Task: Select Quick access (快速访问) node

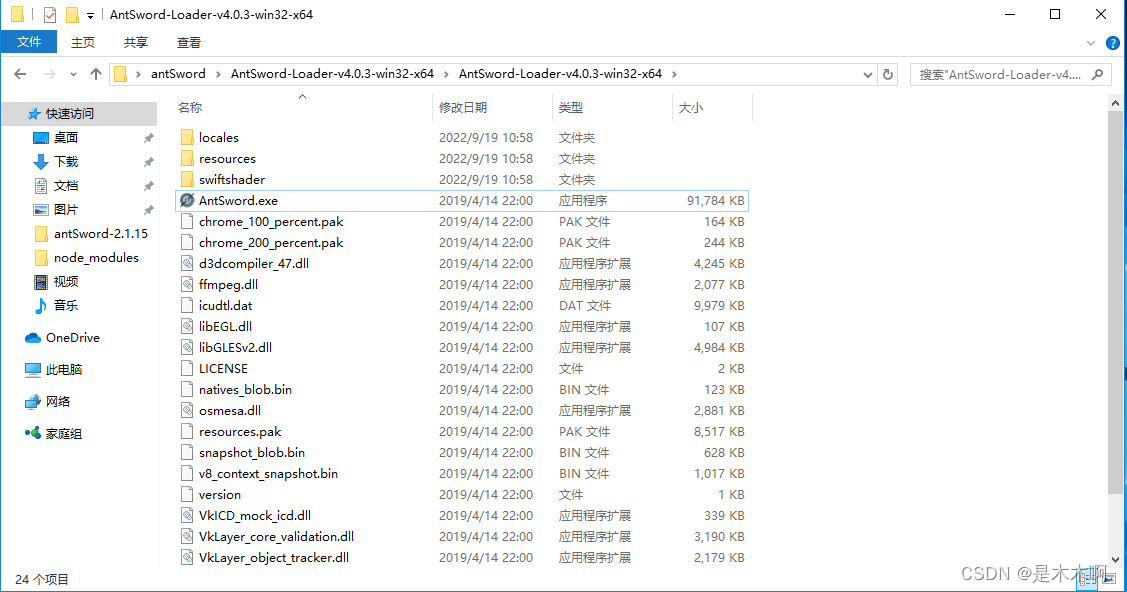Action: pyautogui.click(x=70, y=114)
